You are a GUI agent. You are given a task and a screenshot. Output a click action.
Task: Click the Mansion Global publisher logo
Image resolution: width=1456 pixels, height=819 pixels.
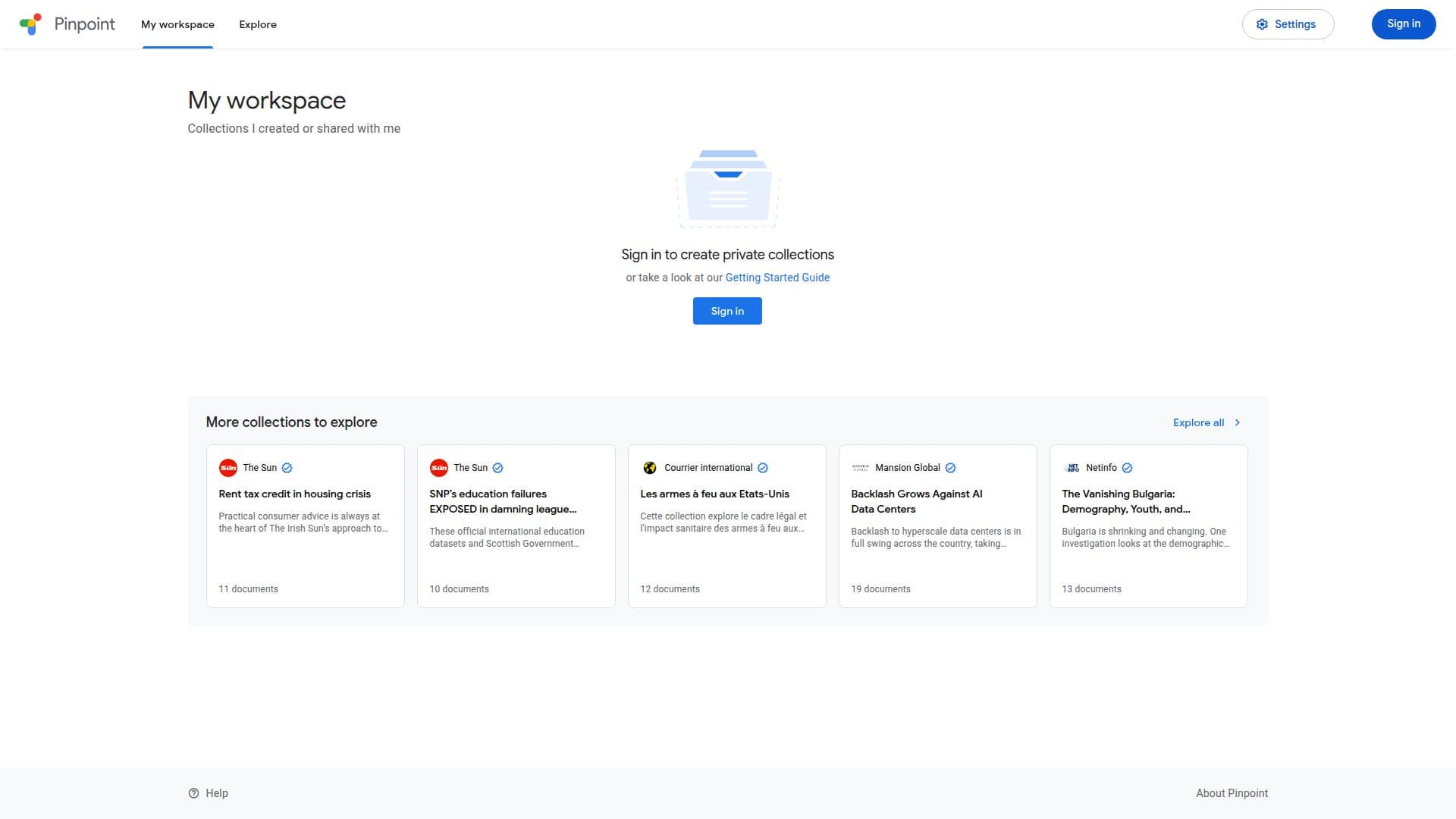(860, 468)
